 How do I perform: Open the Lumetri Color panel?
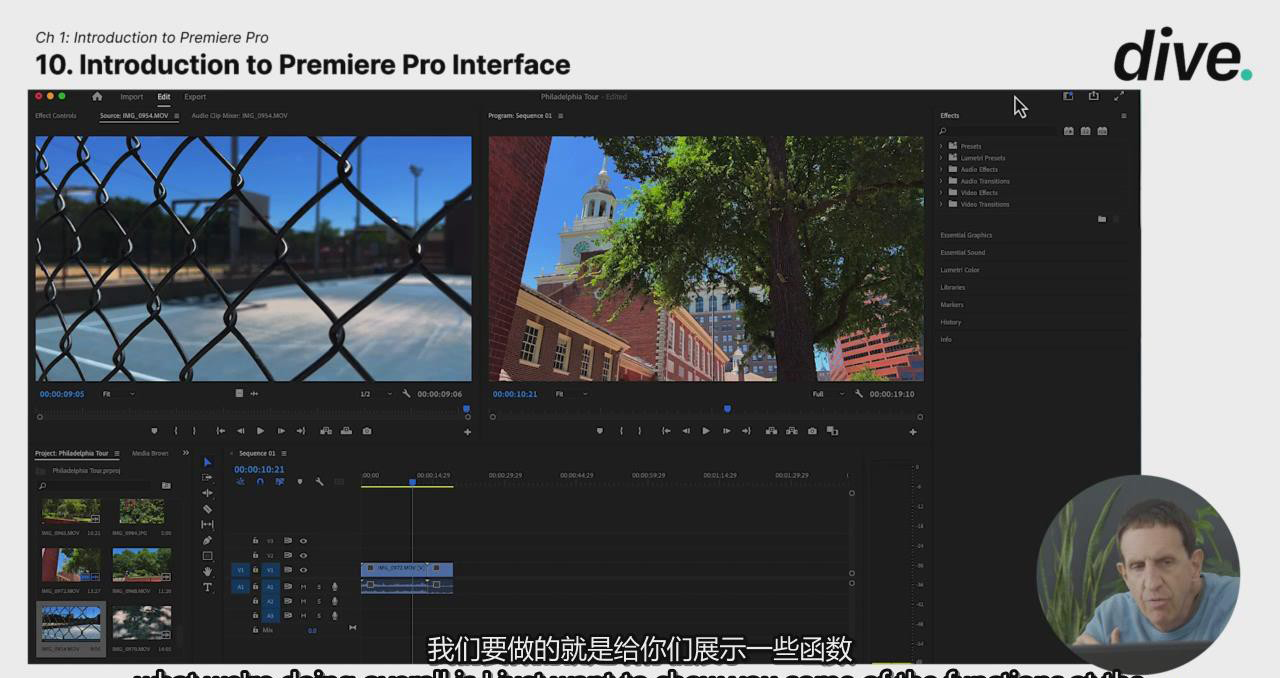tap(960, 270)
